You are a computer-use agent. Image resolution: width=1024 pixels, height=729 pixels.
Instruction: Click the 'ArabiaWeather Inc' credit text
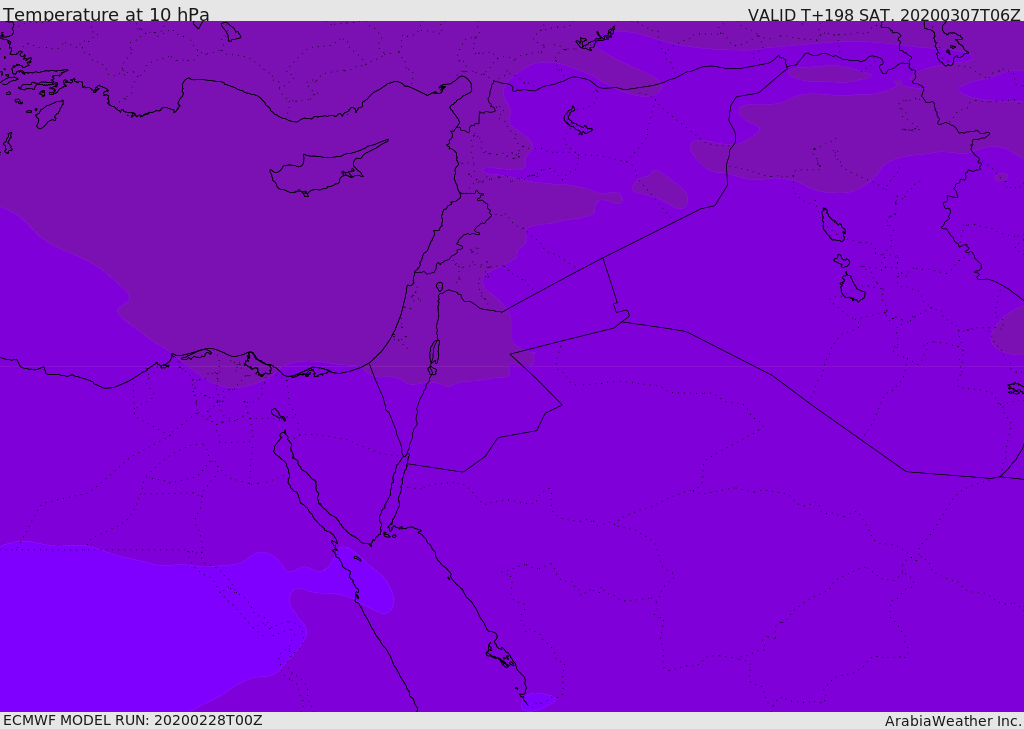tap(953, 721)
